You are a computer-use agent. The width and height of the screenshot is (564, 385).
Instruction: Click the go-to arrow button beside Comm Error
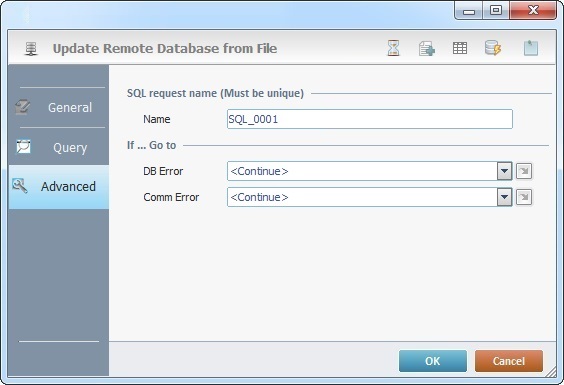tap(524, 197)
